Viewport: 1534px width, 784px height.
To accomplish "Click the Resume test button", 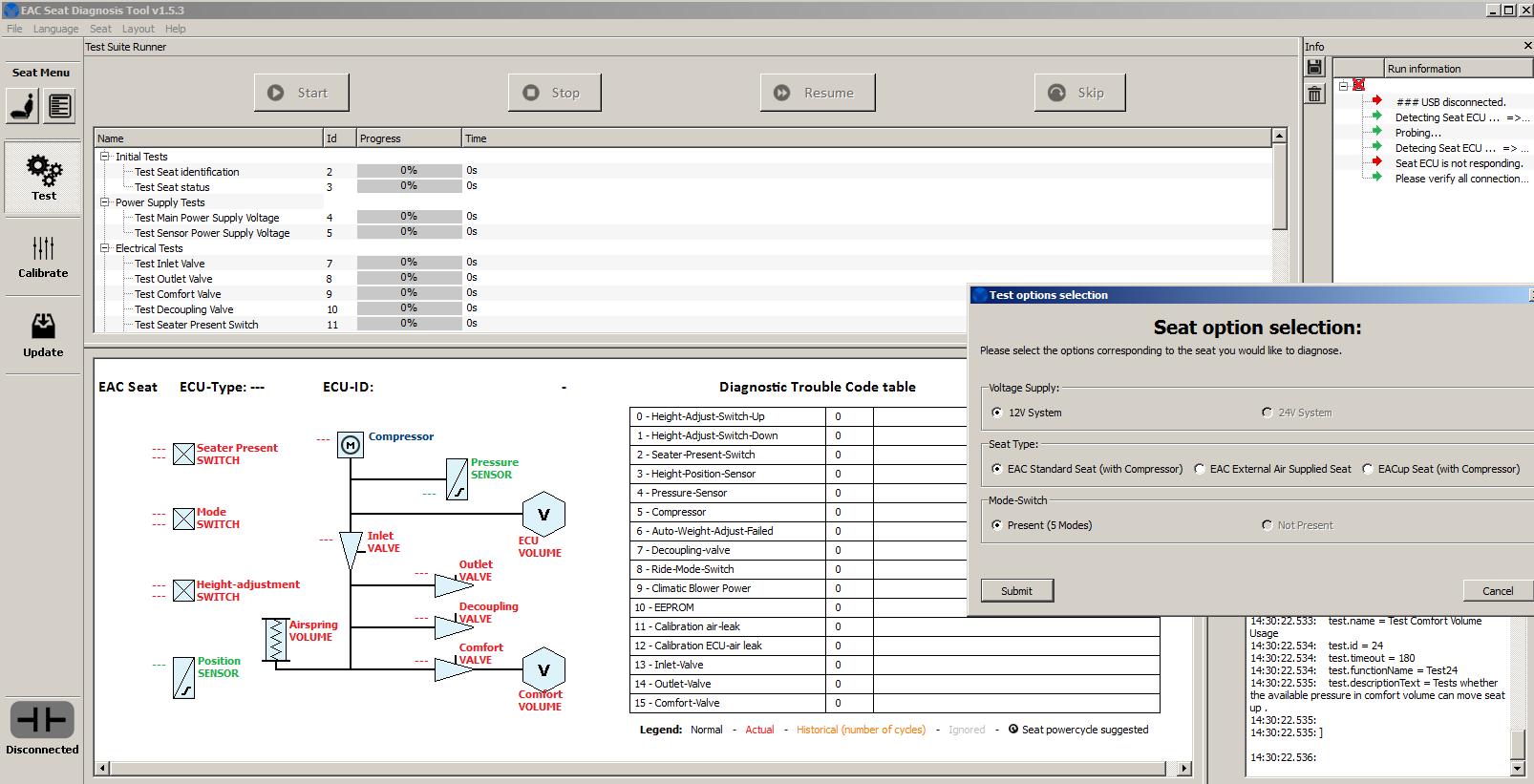I will pos(818,93).
